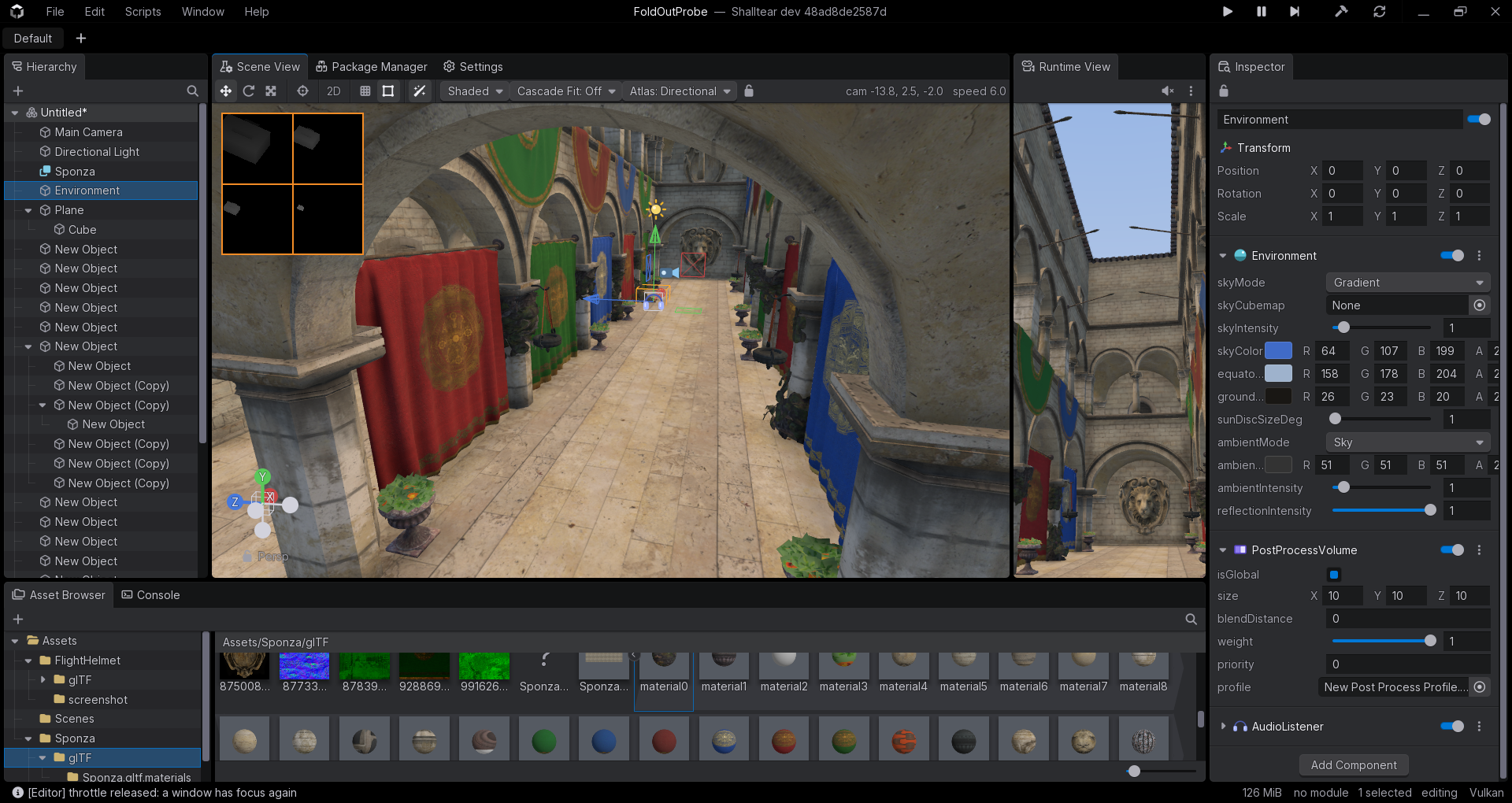Image resolution: width=1512 pixels, height=803 pixels.
Task: Toggle the PostProcessVolume component switch
Action: [x=1452, y=550]
